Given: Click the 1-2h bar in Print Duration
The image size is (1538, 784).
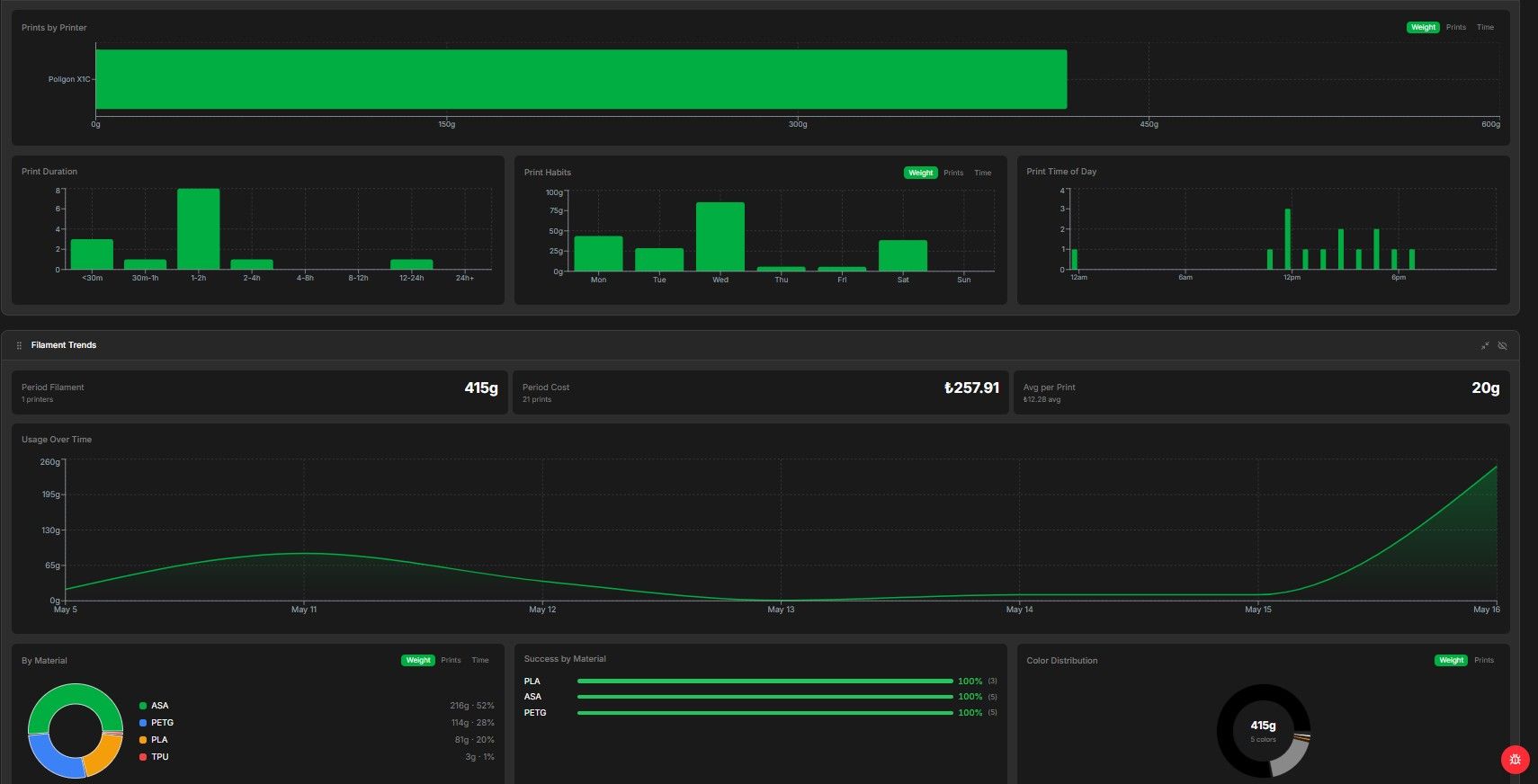Looking at the screenshot, I should [199, 228].
